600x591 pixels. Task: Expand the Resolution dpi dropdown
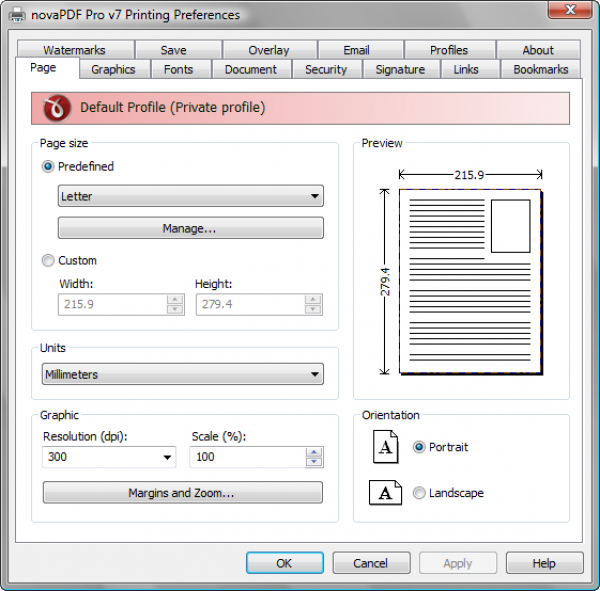109,457
